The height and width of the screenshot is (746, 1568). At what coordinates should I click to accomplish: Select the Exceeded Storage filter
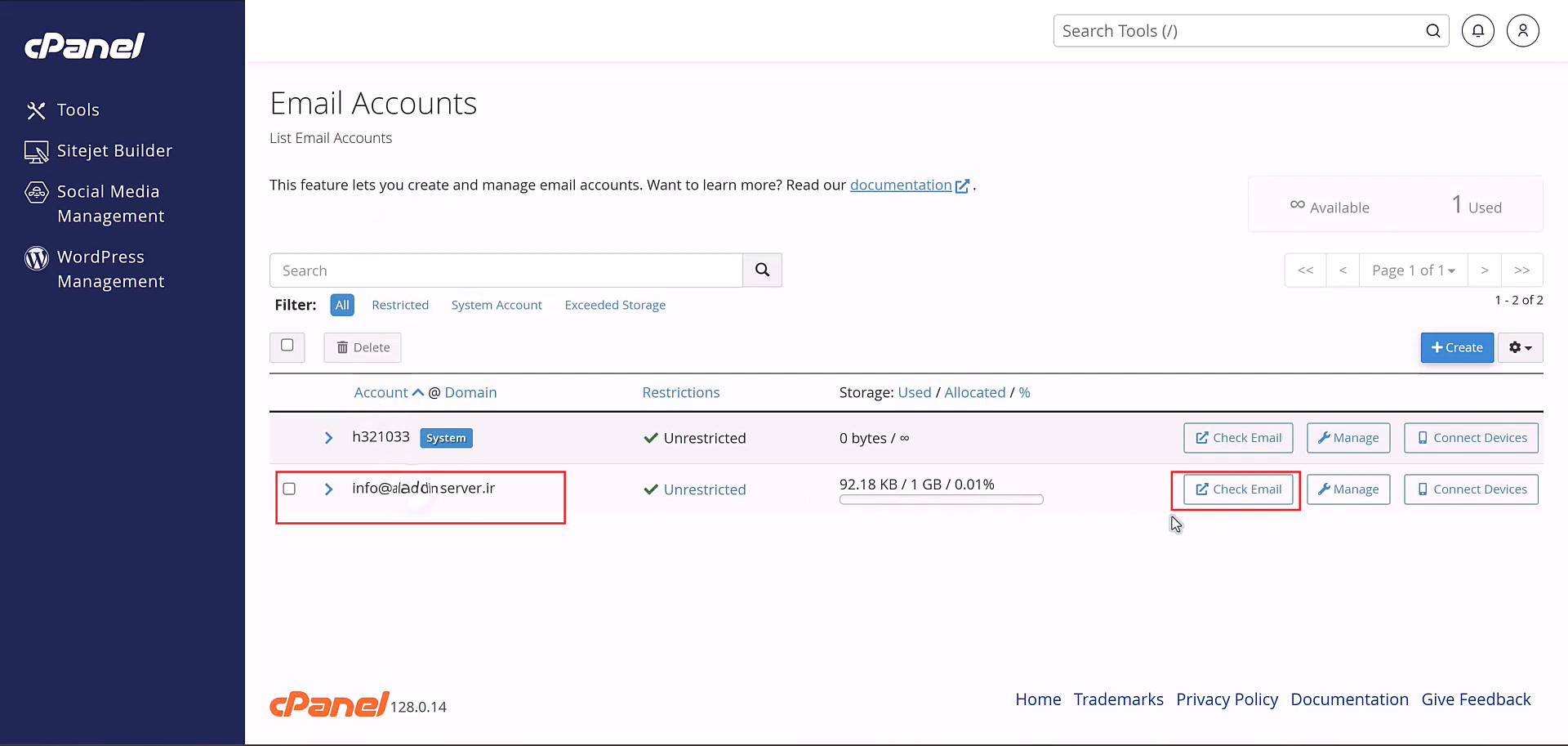615,305
